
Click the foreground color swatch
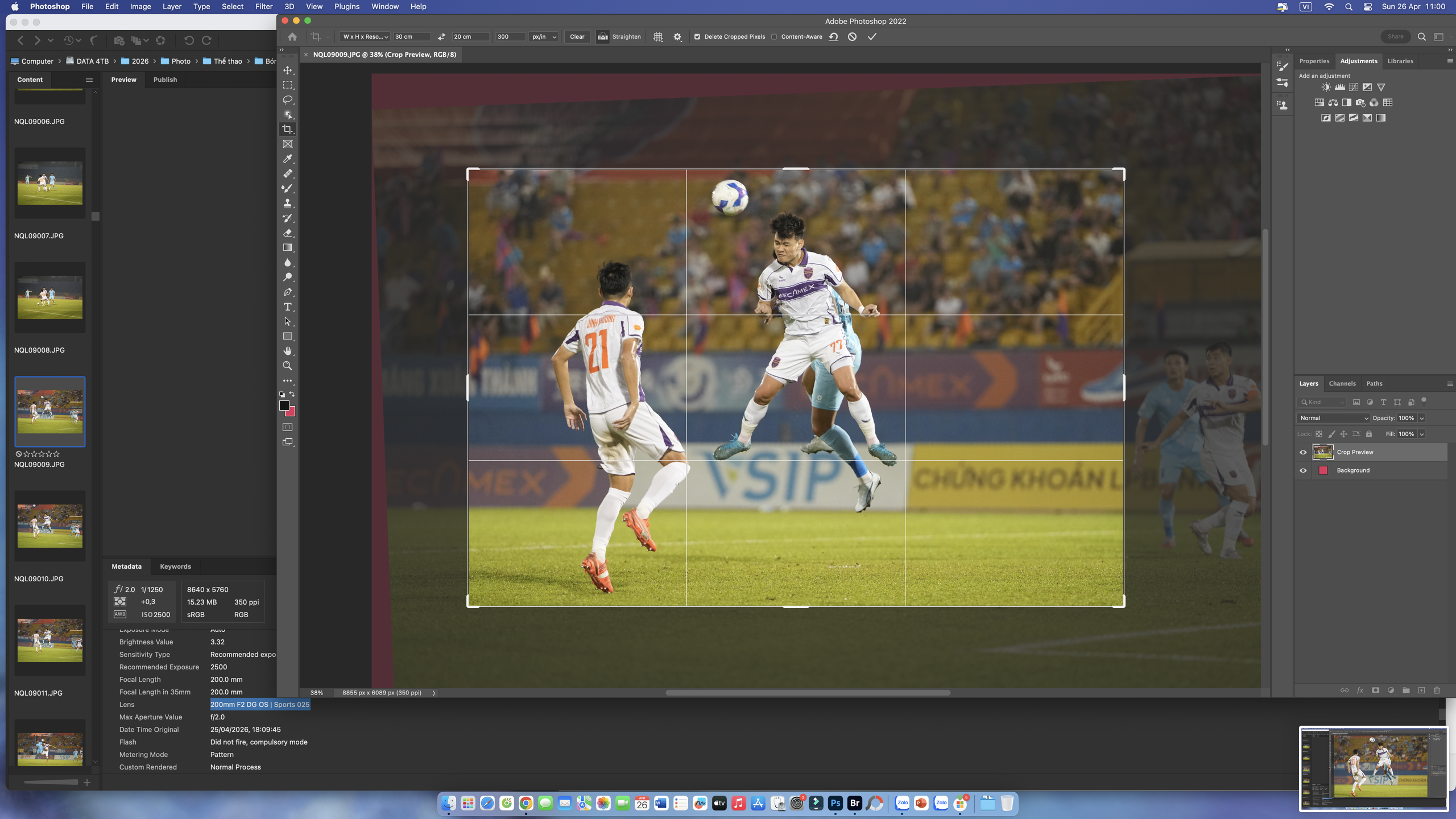point(284,405)
